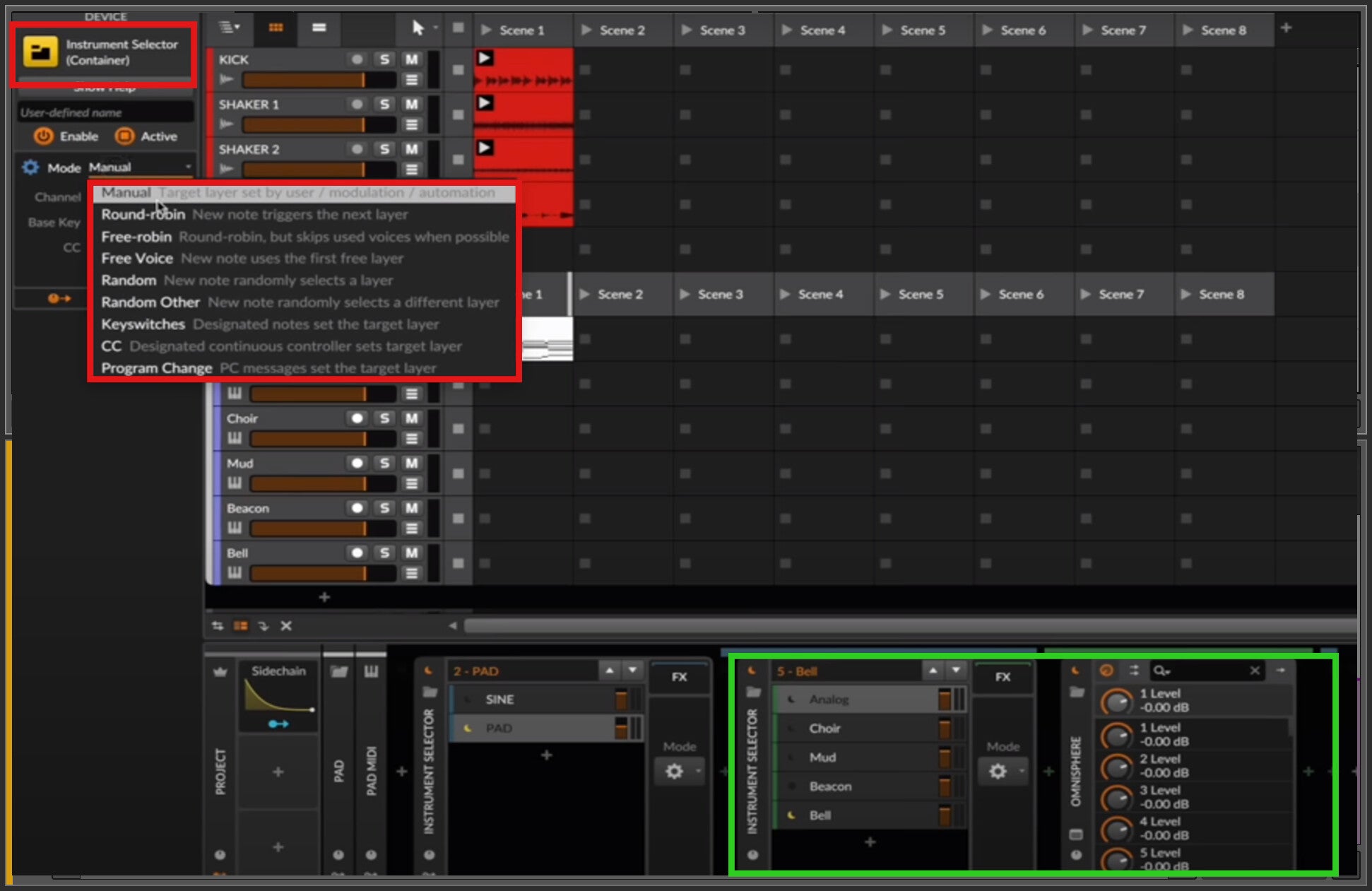Step to previous layer with 2 - PAD up arrow
The height and width of the screenshot is (891, 1372).
[609, 671]
